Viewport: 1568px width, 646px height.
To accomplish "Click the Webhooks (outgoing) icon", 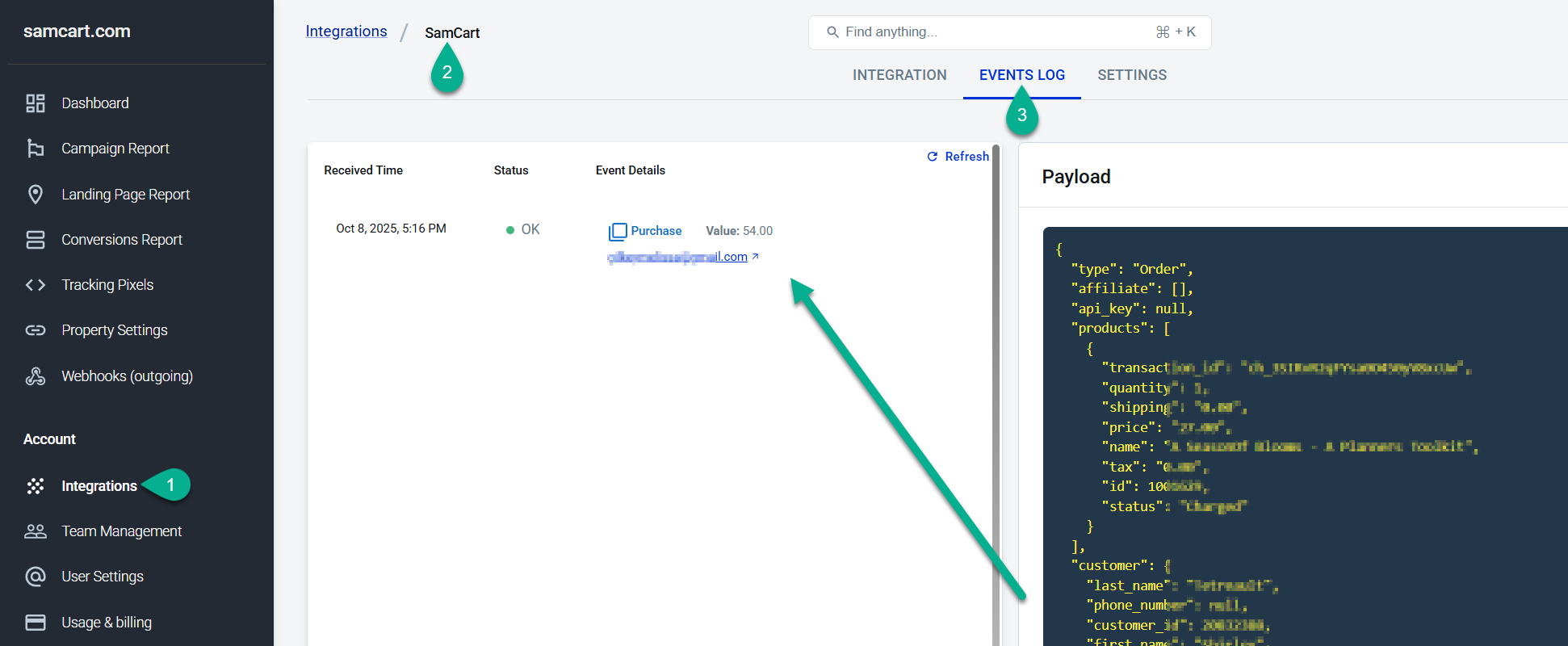I will point(36,376).
